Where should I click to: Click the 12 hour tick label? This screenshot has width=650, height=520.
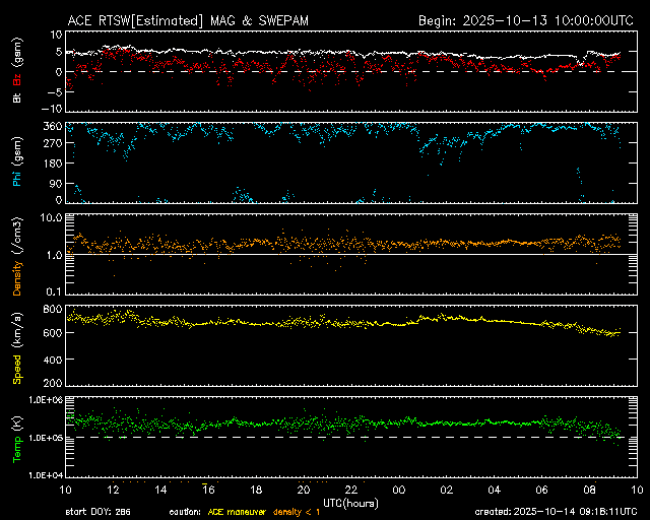114,489
